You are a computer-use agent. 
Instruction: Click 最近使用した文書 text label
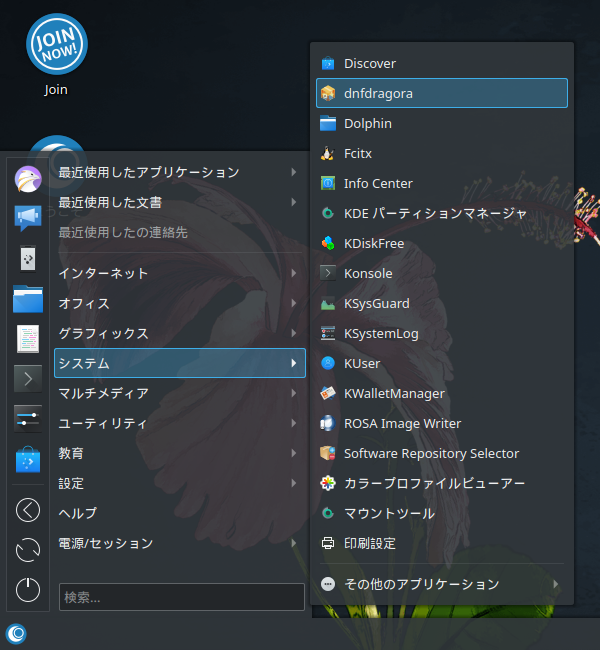110,202
